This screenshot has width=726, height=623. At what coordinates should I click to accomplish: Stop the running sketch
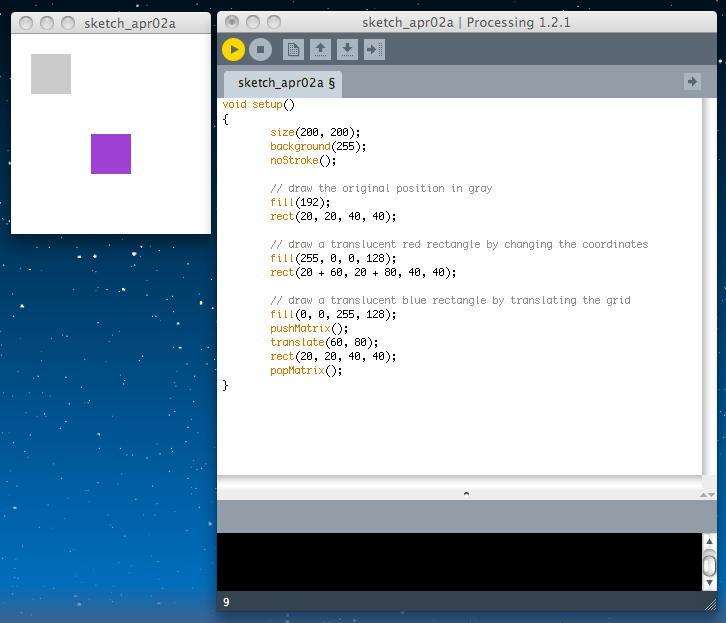tap(260, 49)
